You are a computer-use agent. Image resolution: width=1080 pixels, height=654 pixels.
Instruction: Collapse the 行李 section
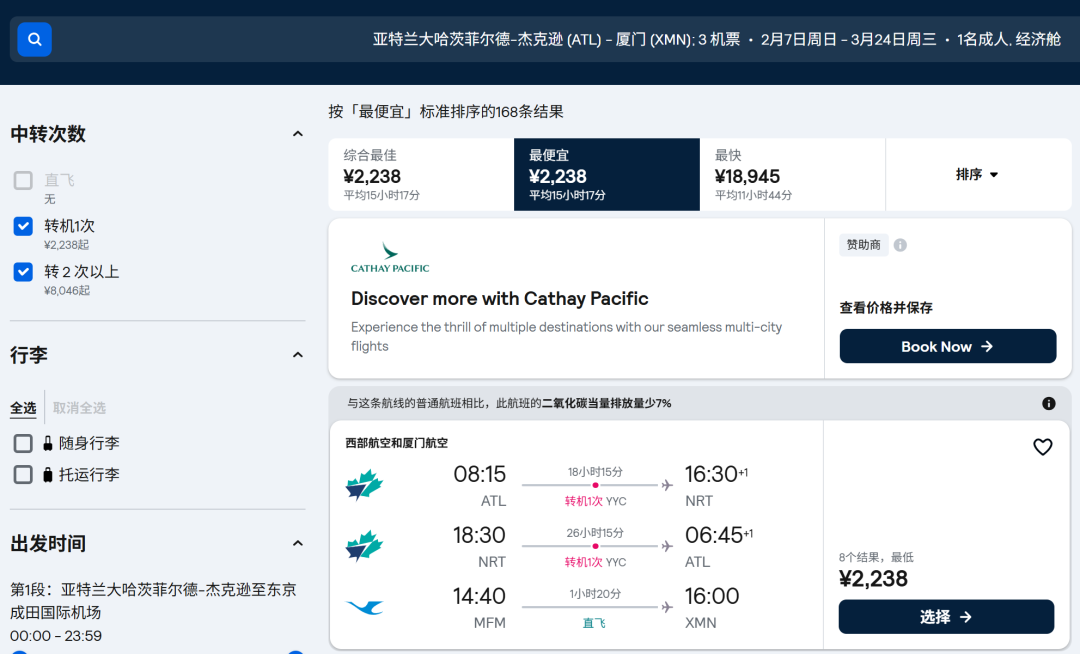click(x=298, y=355)
